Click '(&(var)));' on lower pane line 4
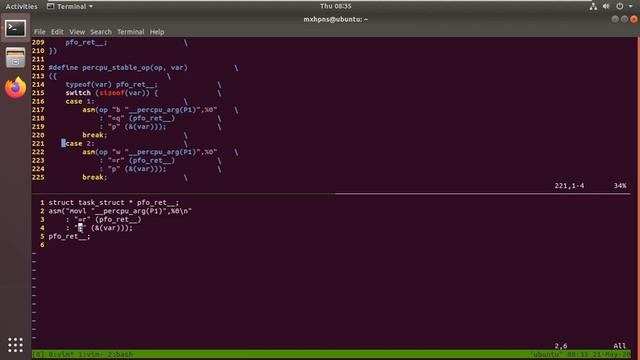This screenshot has width=640, height=360. (111, 228)
